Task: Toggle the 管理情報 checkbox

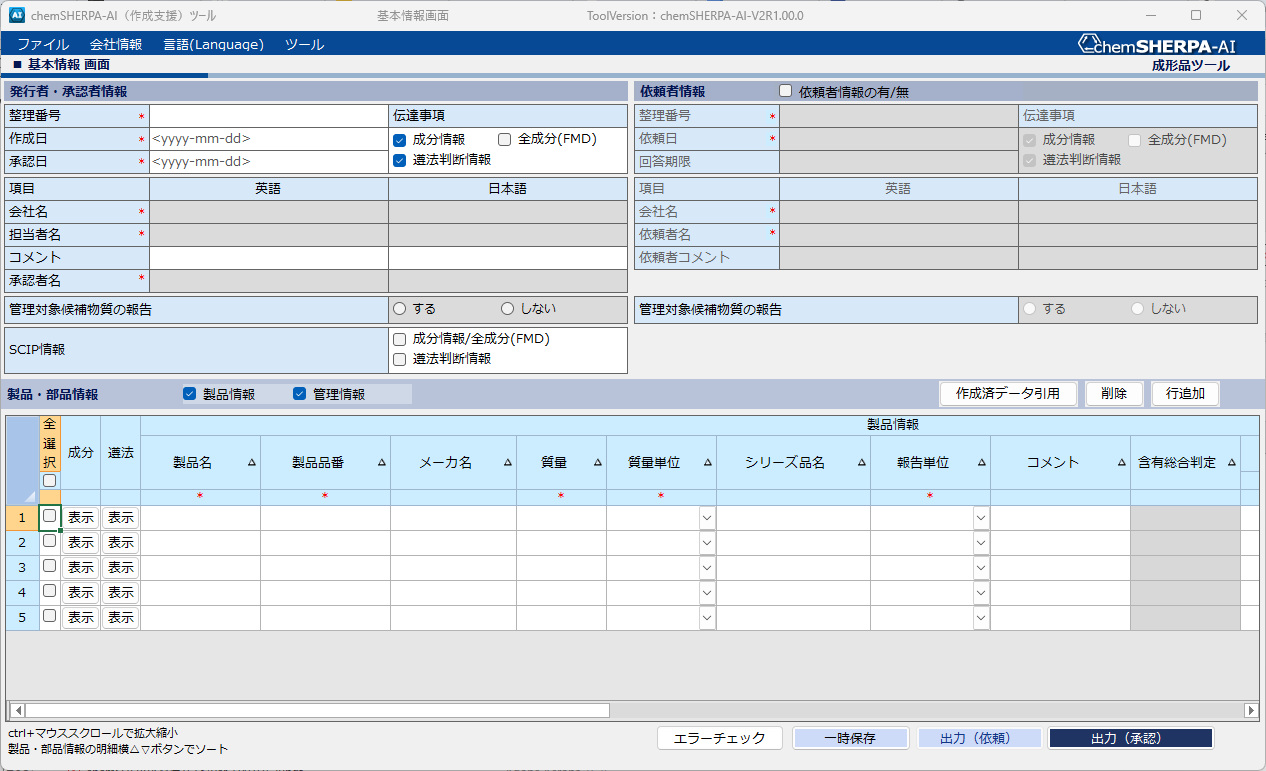Action: (300, 394)
